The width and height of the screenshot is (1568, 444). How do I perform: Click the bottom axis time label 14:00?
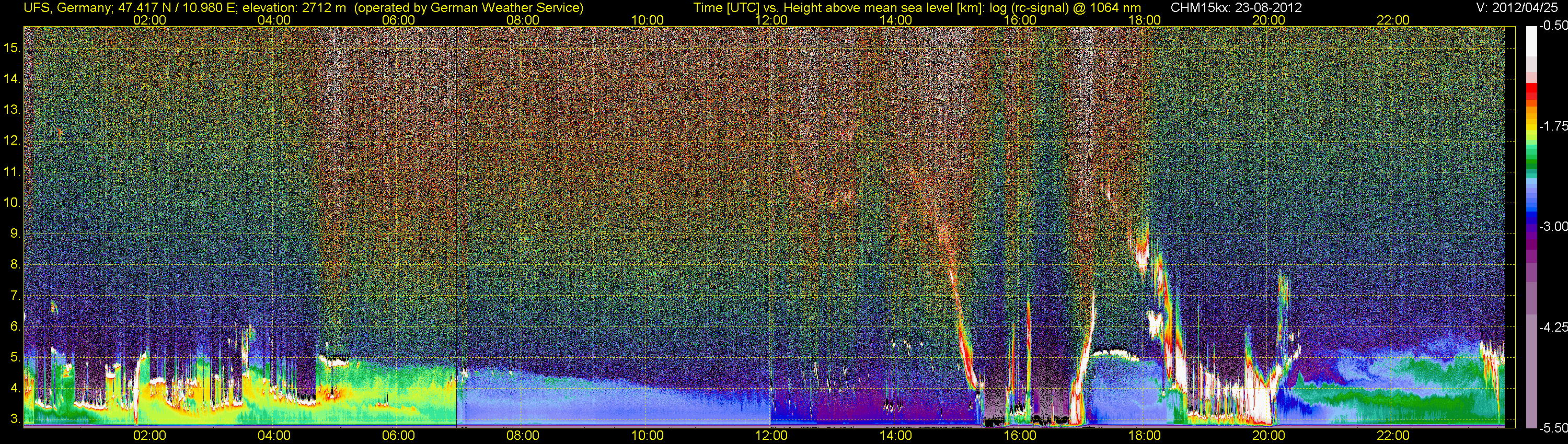pos(896,436)
